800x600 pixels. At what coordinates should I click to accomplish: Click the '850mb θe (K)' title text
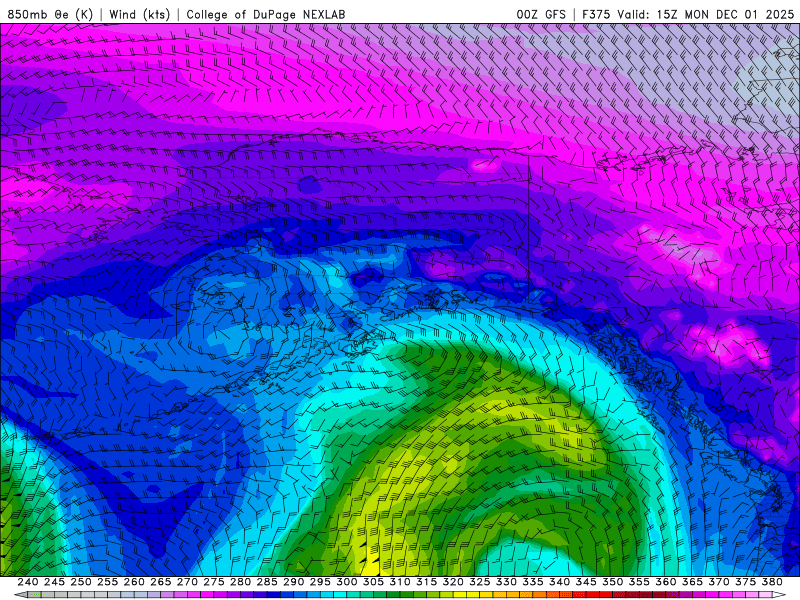[50, 14]
